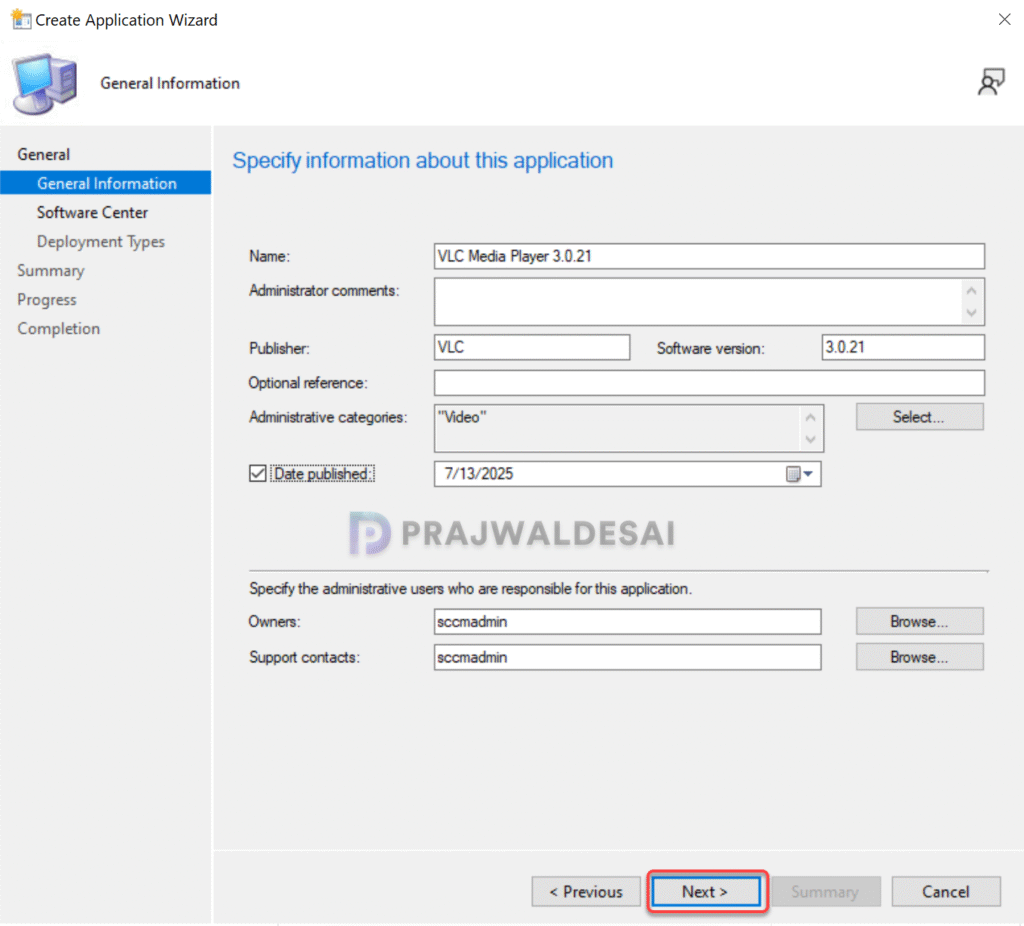Viewport: 1024px width, 926px height.
Task: Click the date value 7/13/2025
Action: (479, 474)
